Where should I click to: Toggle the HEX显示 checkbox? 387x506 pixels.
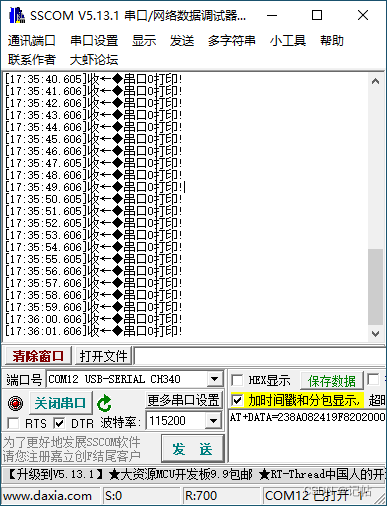[237, 380]
